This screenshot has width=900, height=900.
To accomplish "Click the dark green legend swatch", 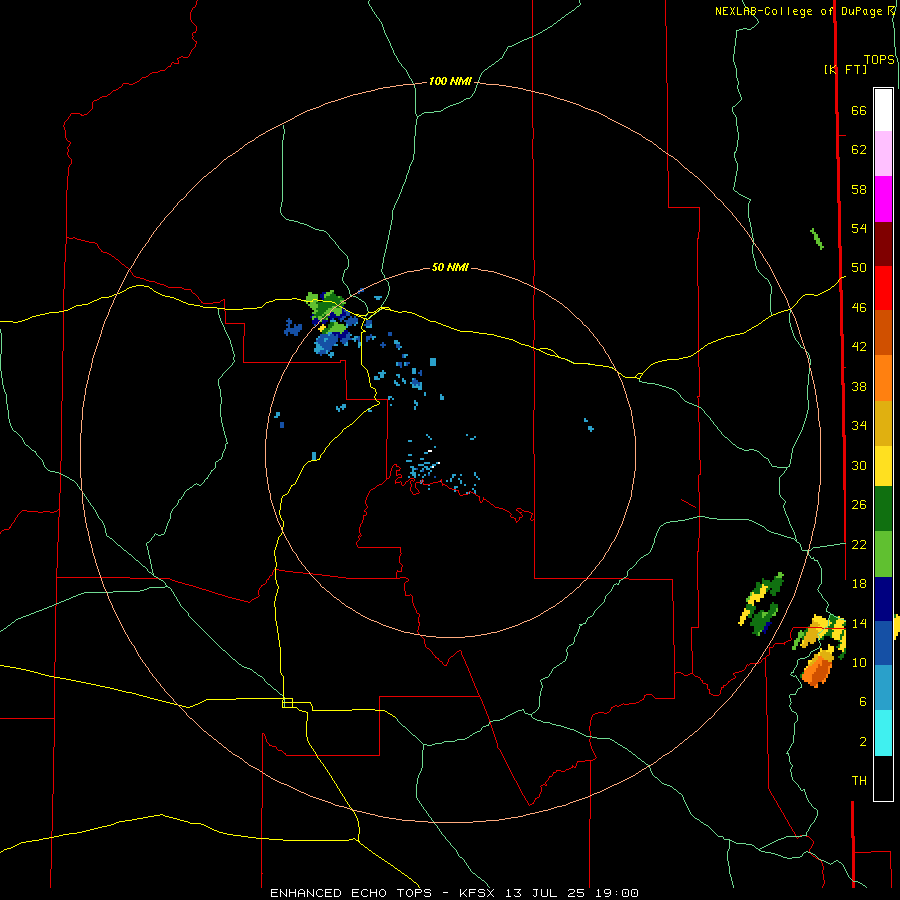I will point(883,509).
